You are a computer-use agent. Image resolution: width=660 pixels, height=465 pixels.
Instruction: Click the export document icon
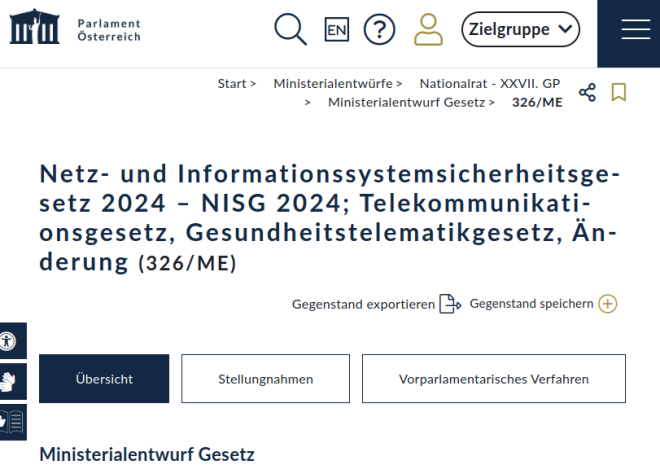click(x=450, y=304)
